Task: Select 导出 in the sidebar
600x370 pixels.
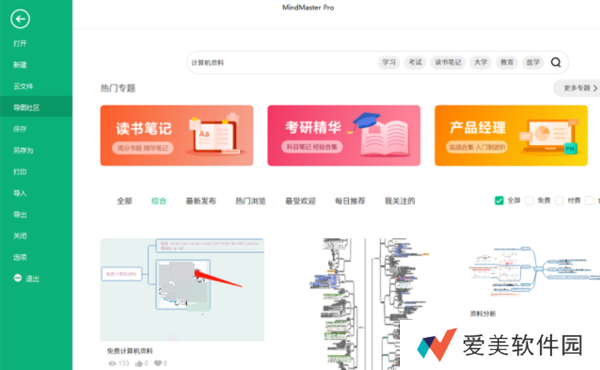Action: click(20, 215)
